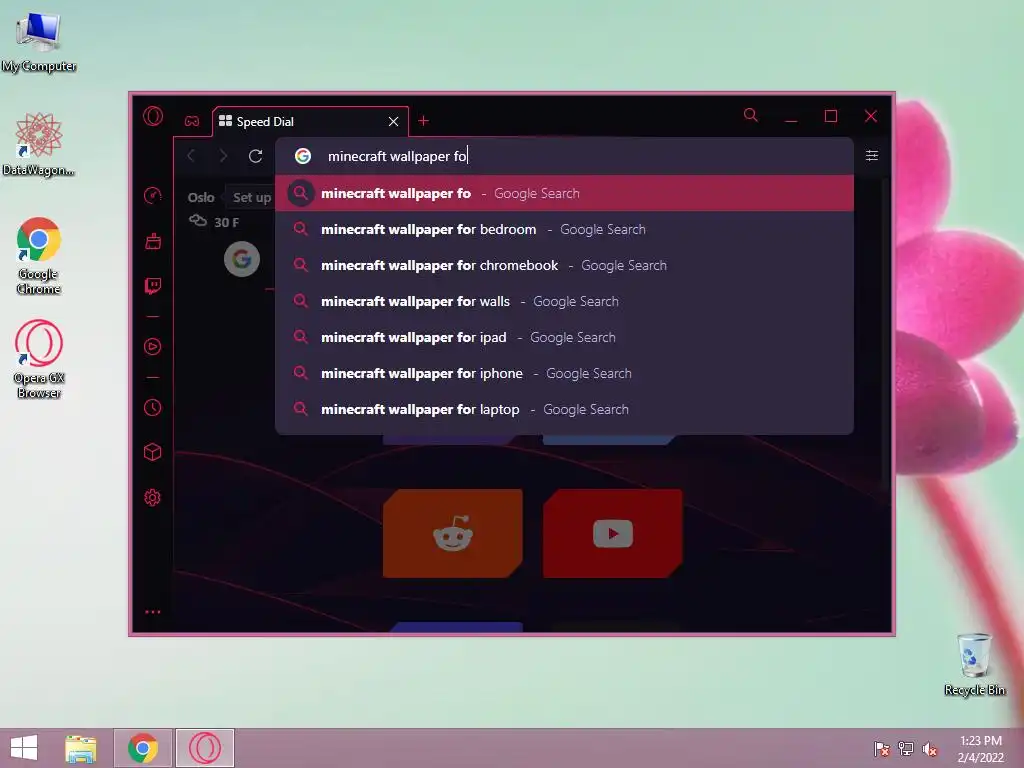
Task: Open sidebar setup three dots
Action: 153,612
